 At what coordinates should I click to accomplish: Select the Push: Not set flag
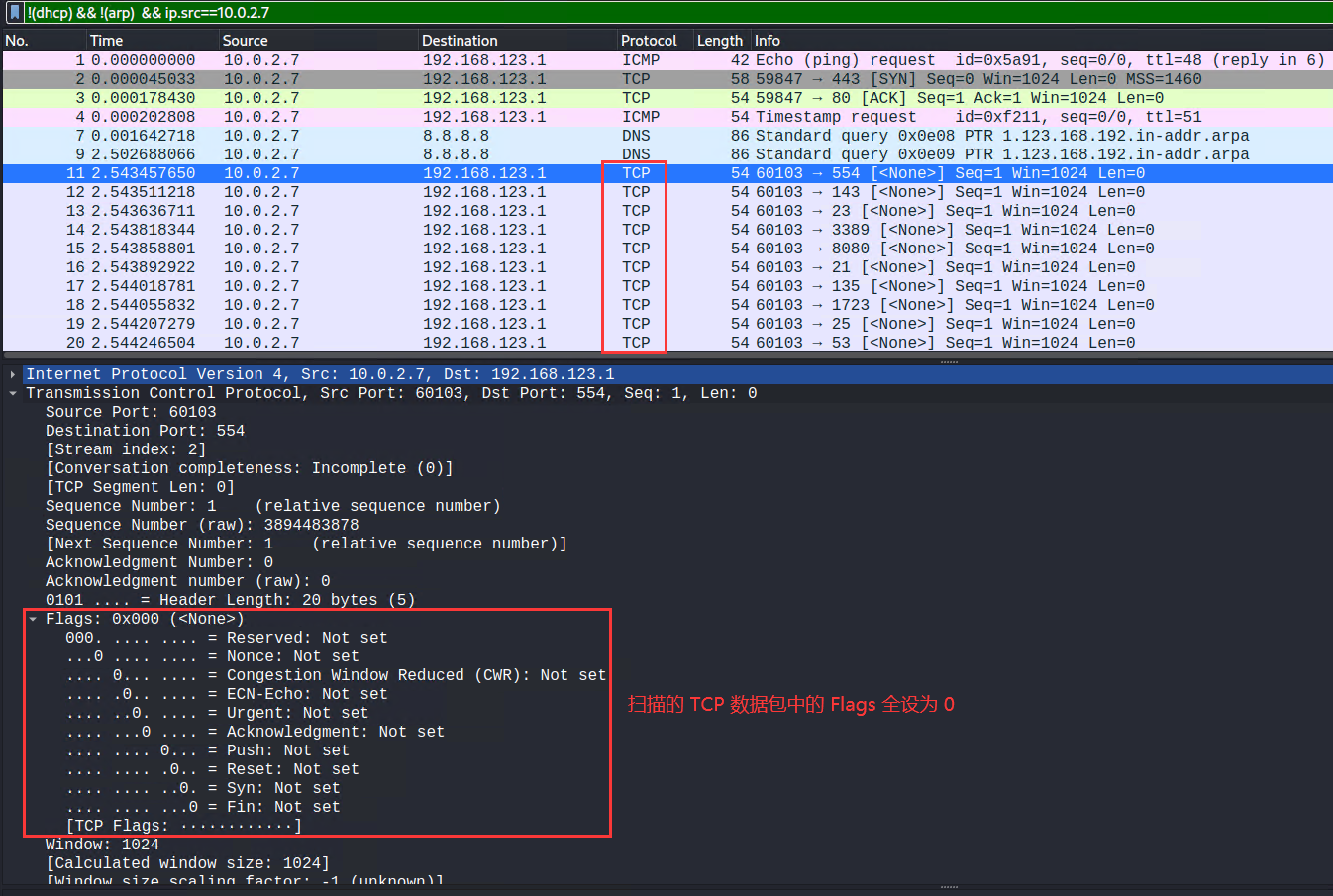pos(208,750)
